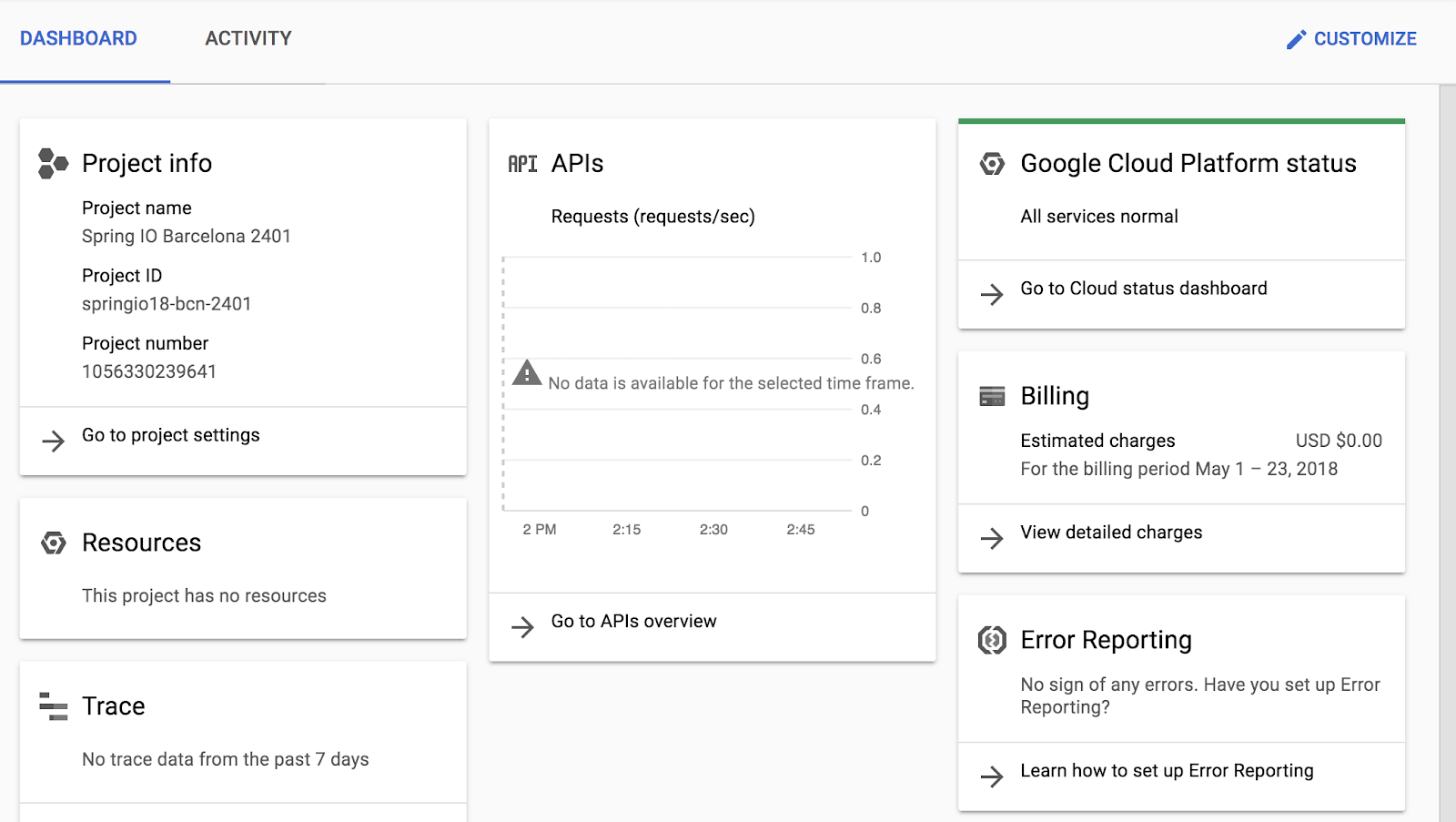The width and height of the screenshot is (1456, 822).
Task: Open Learn how to set up Error Reporting
Action: point(1167,771)
